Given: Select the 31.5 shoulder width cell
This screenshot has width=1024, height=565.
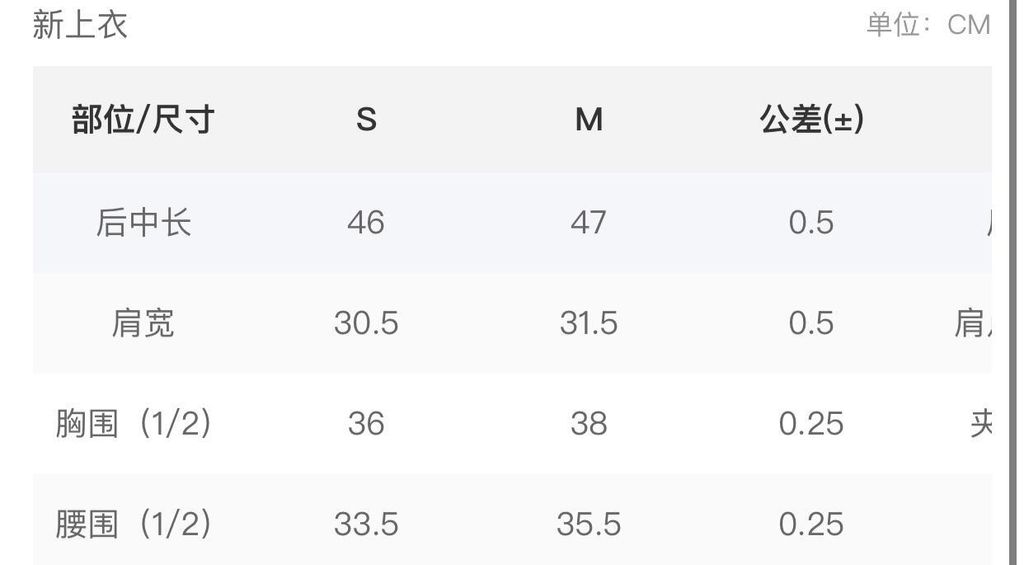Looking at the screenshot, I should (x=588, y=323).
